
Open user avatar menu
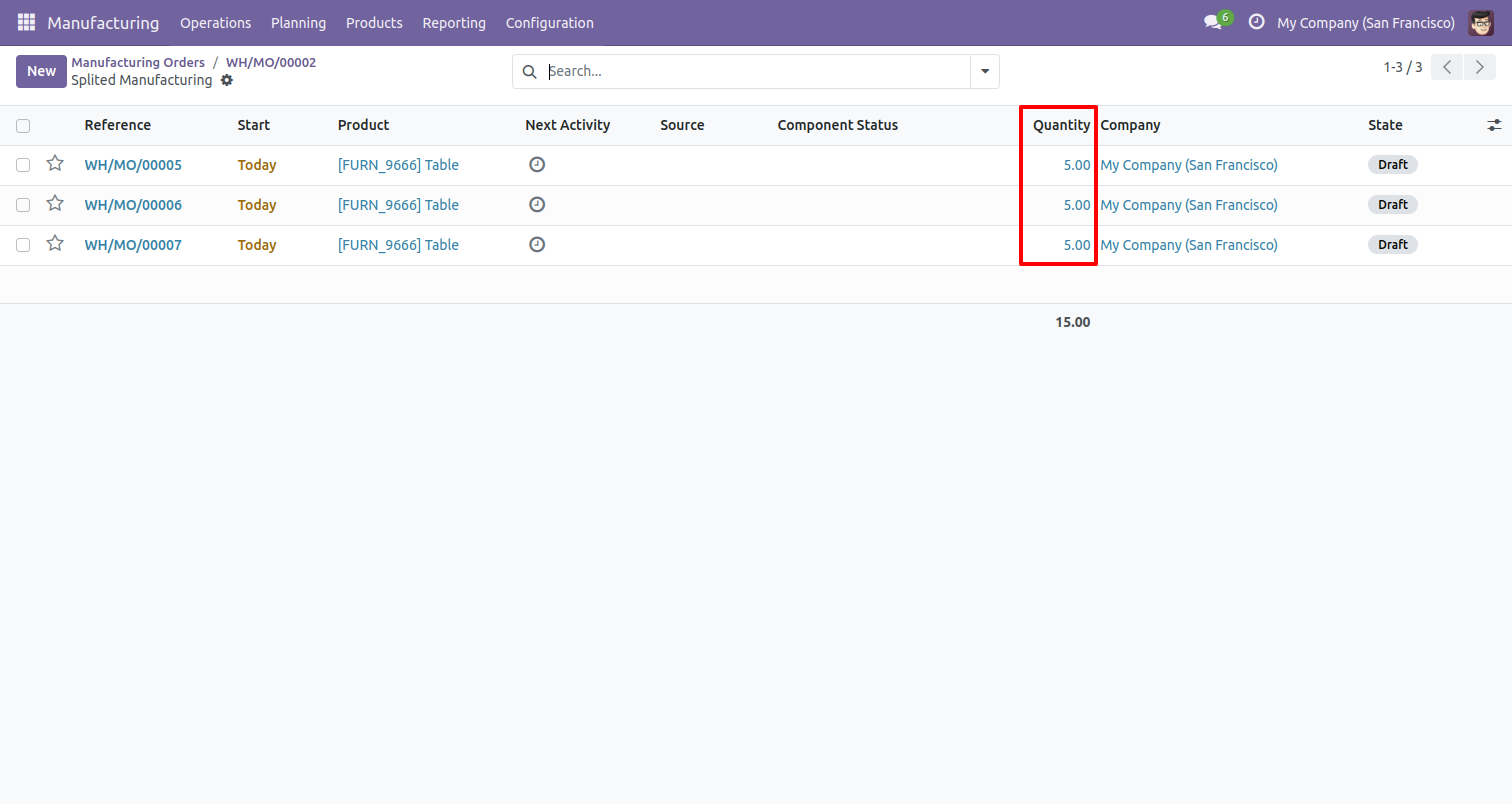click(x=1481, y=22)
